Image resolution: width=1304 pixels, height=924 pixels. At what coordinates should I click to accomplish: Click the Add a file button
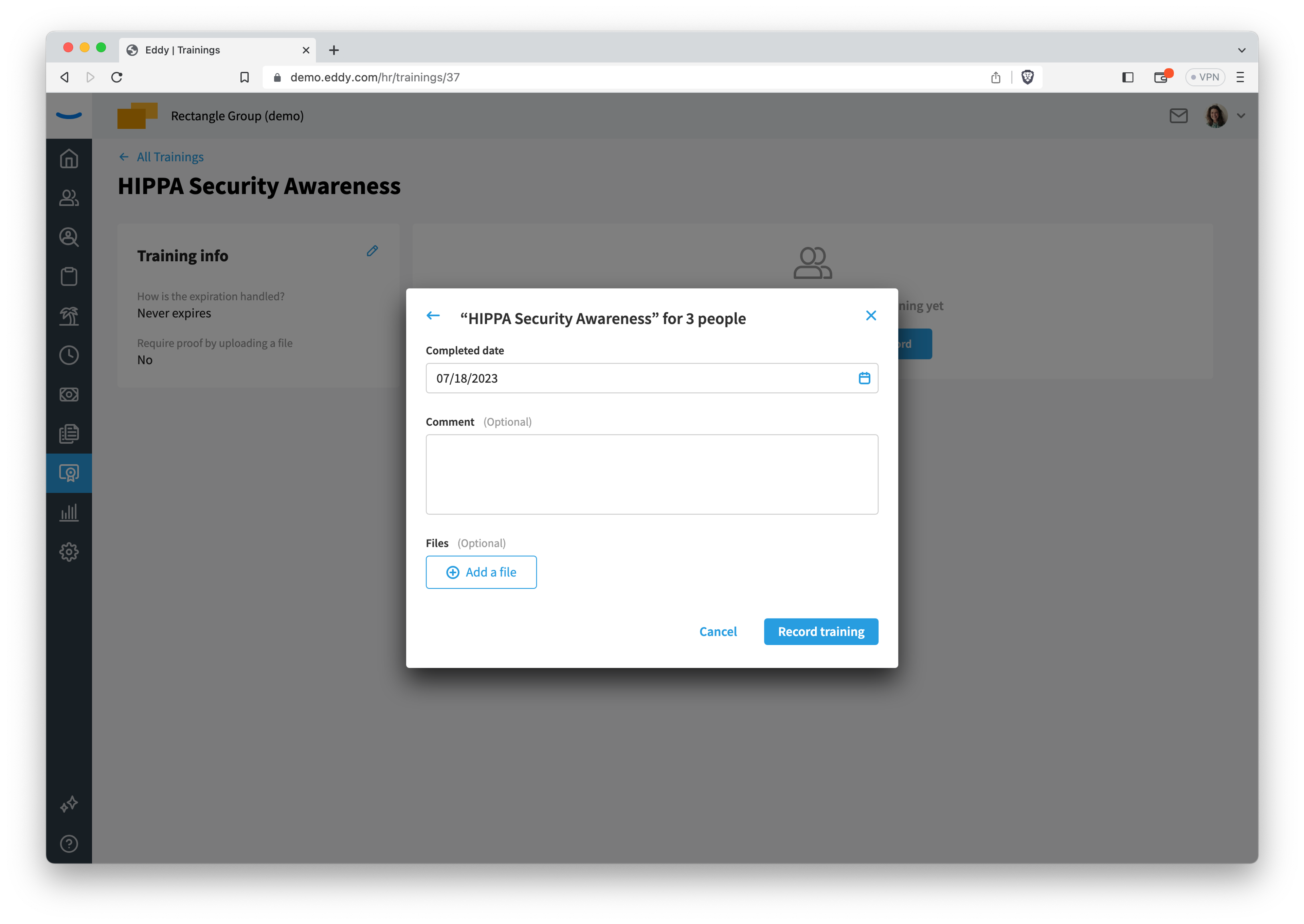point(481,572)
